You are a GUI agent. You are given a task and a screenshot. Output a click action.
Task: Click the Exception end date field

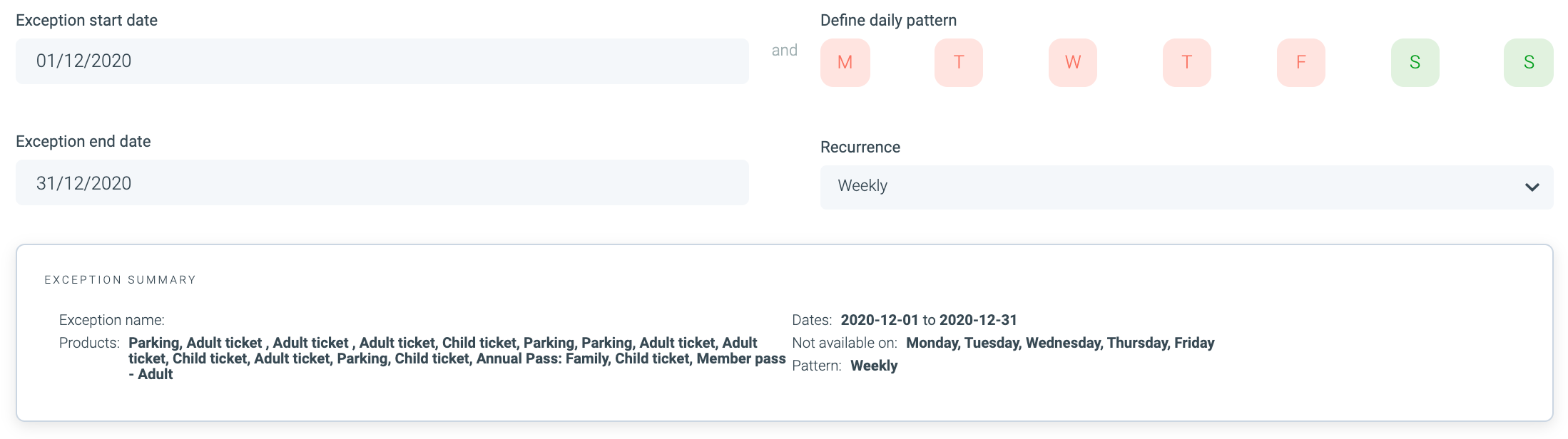click(x=382, y=183)
